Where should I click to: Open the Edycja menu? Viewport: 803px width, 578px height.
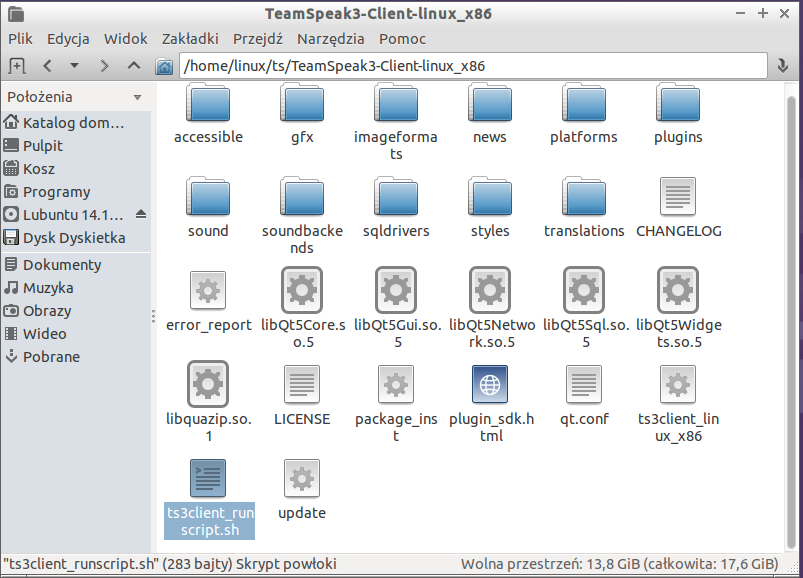pos(68,39)
